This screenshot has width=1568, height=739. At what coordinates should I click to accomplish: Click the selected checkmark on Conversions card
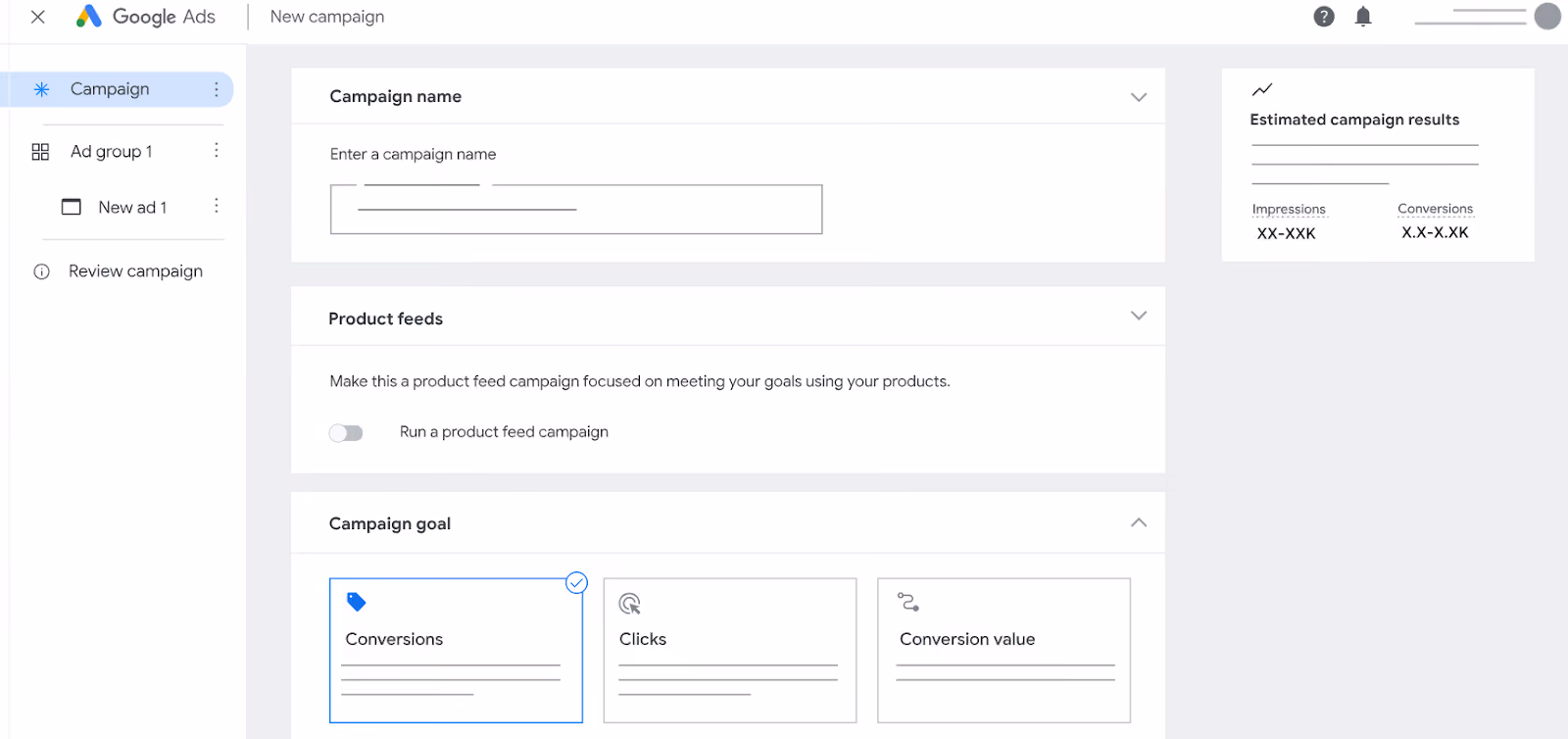point(577,583)
